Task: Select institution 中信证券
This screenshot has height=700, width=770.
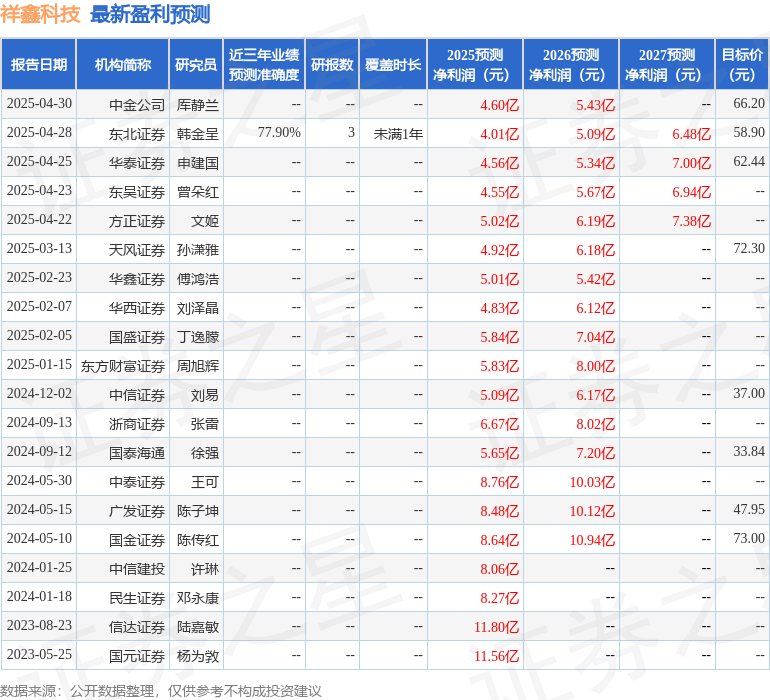Action: [137, 394]
